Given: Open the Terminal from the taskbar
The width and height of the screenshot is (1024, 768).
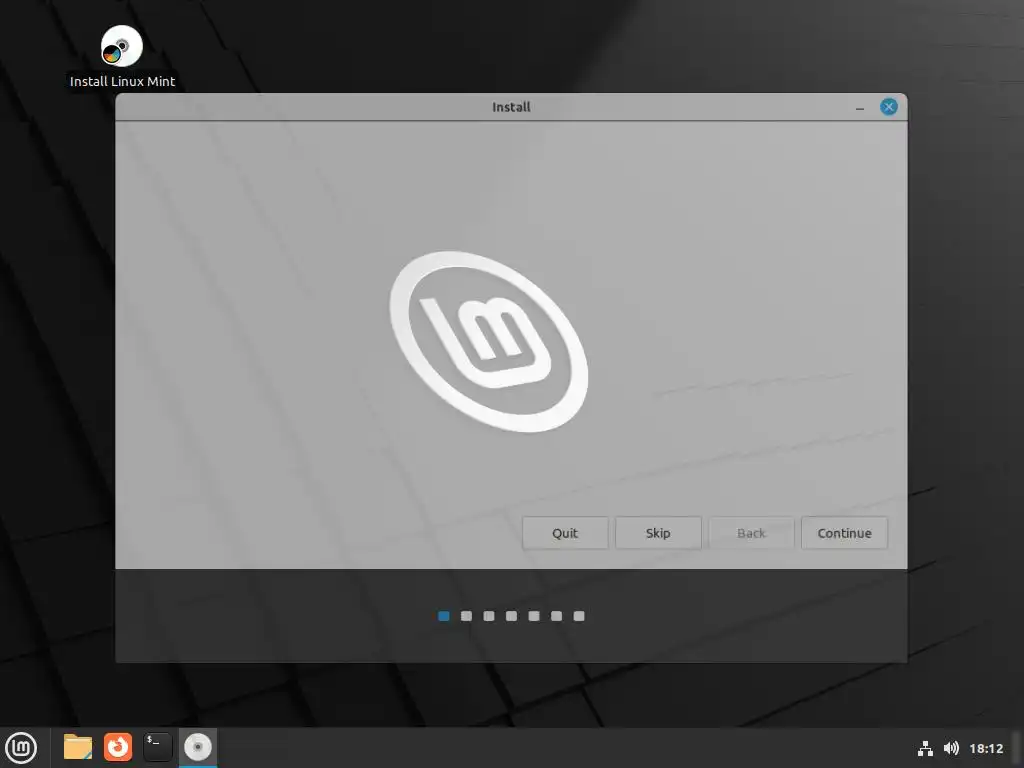Looking at the screenshot, I should [157, 747].
